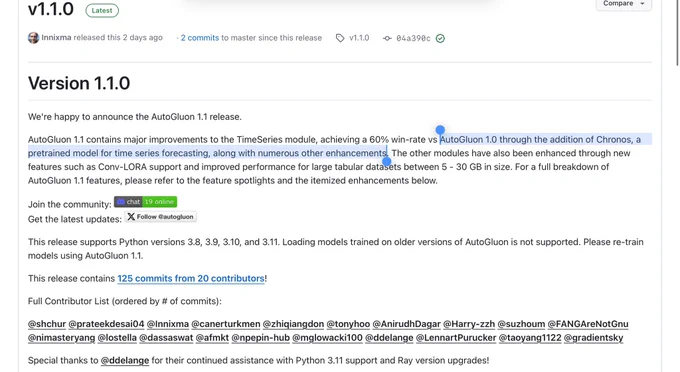Image resolution: width=680 pixels, height=372 pixels.
Task: Open @lostella contributor profile
Action: tap(117, 338)
